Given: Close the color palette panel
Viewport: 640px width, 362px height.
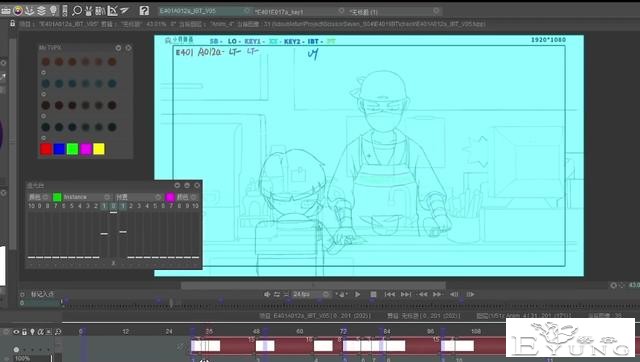Looking at the screenshot, I should click(x=129, y=48).
